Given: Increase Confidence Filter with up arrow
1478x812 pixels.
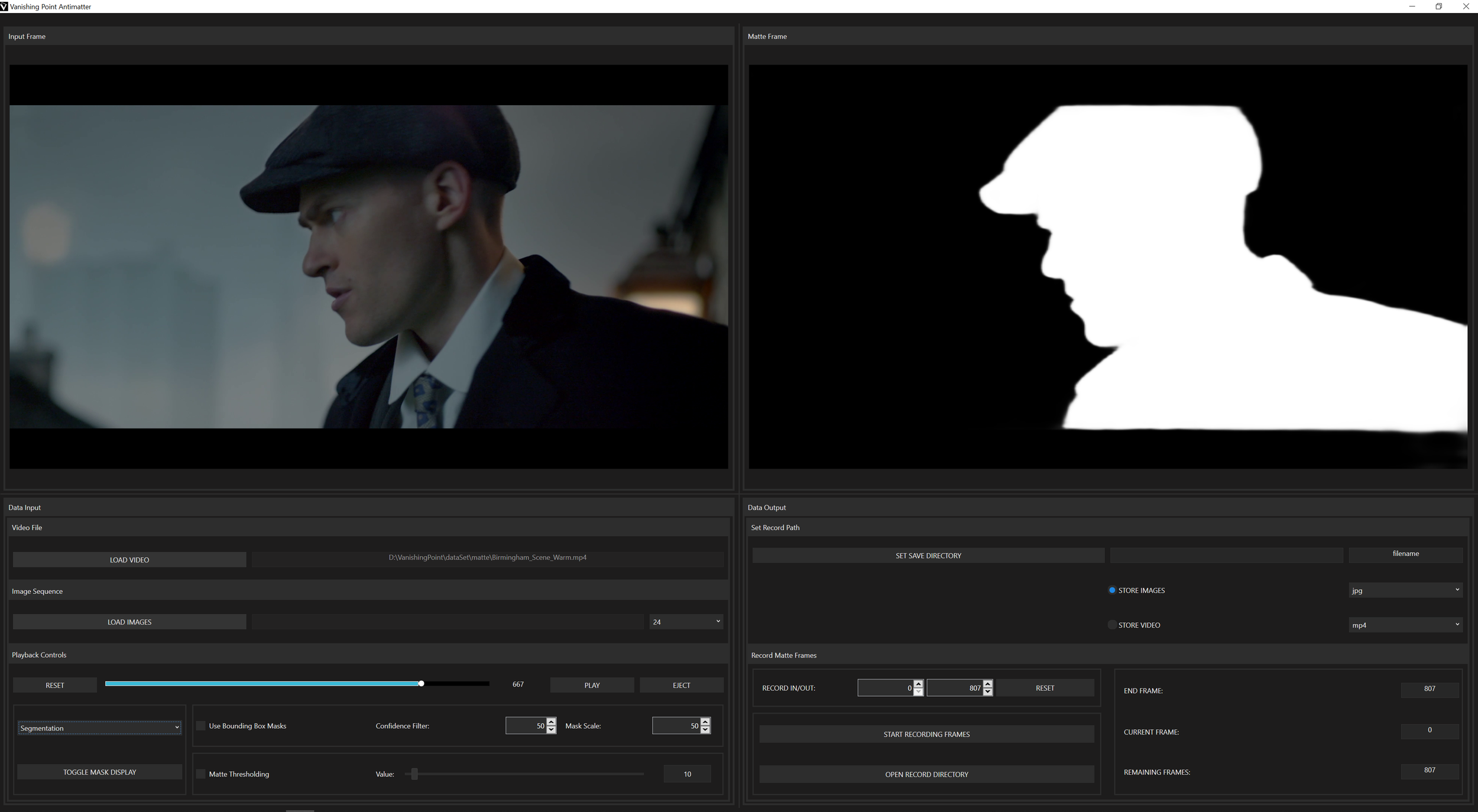Looking at the screenshot, I should coord(552,722).
